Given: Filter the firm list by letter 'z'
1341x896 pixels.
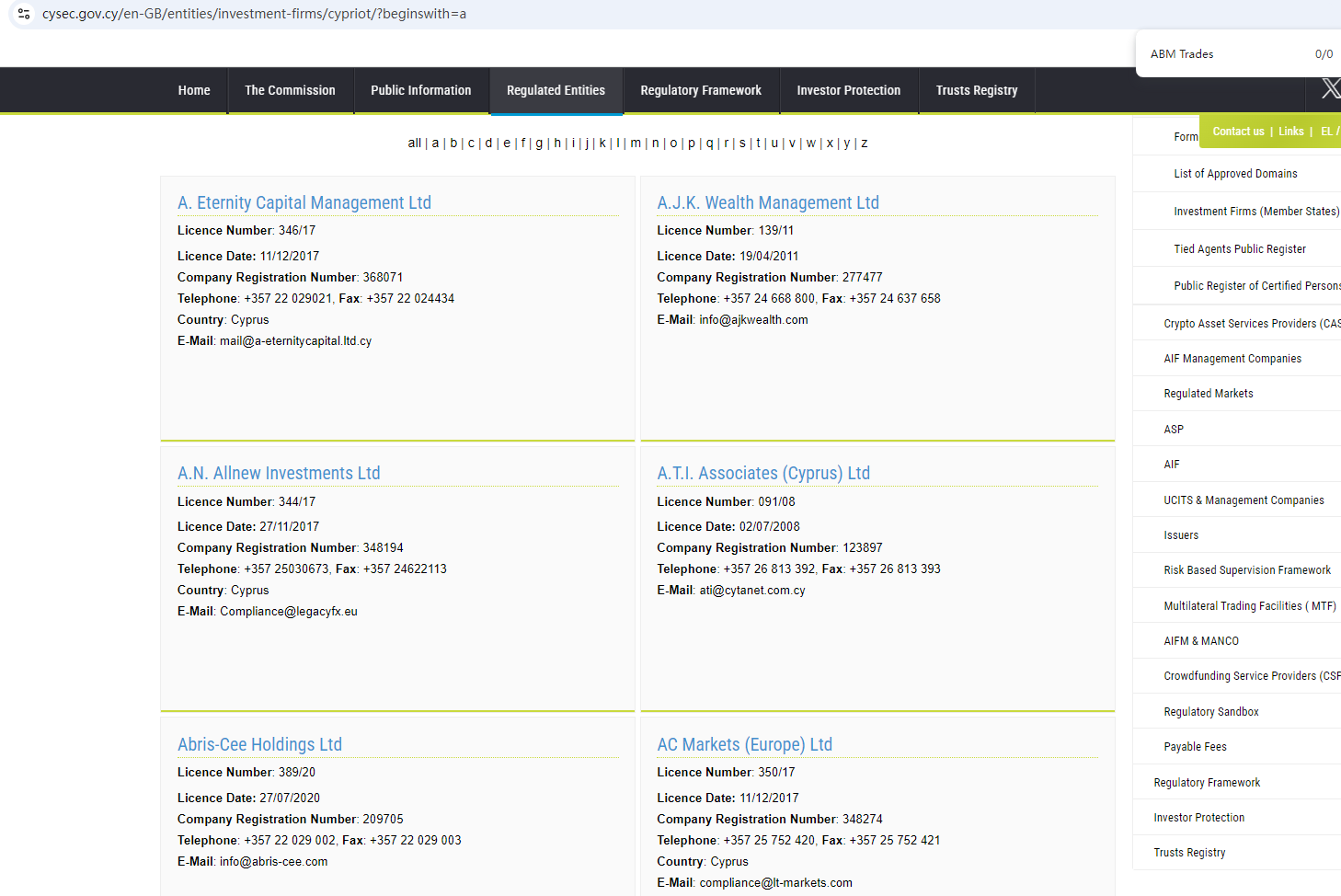Looking at the screenshot, I should click(864, 143).
